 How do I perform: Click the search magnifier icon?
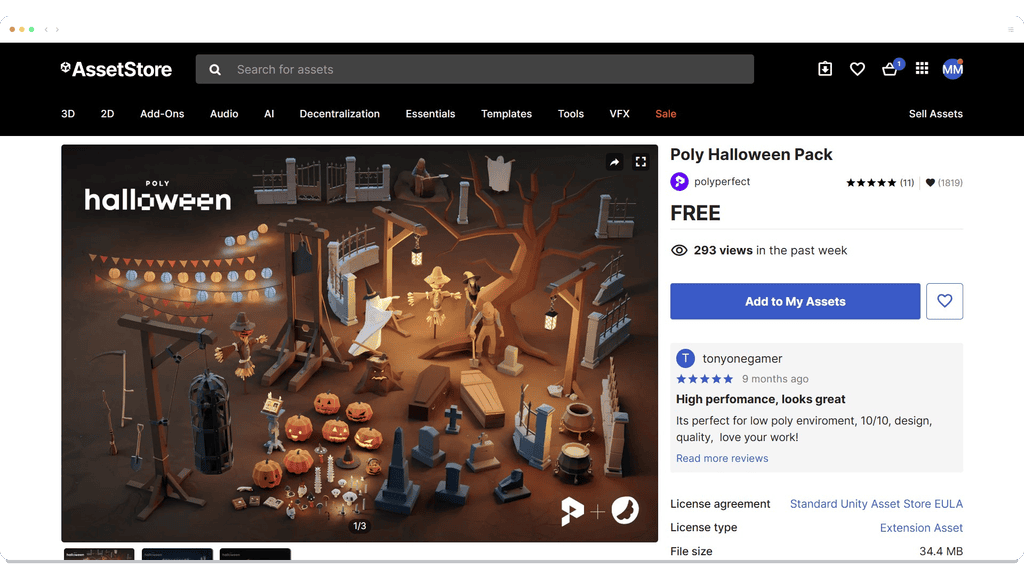click(215, 69)
